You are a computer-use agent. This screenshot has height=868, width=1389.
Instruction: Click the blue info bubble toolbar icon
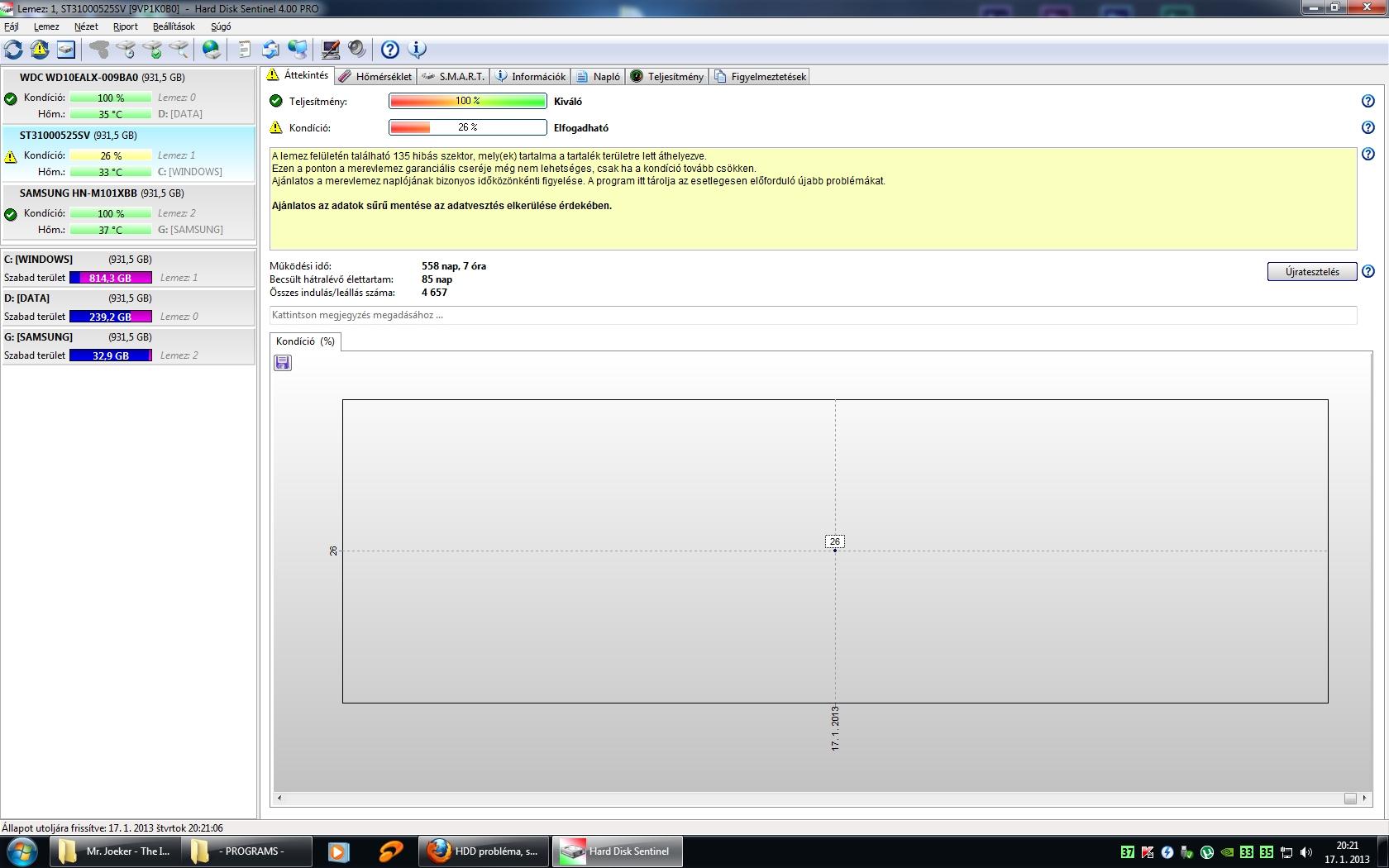tap(418, 50)
